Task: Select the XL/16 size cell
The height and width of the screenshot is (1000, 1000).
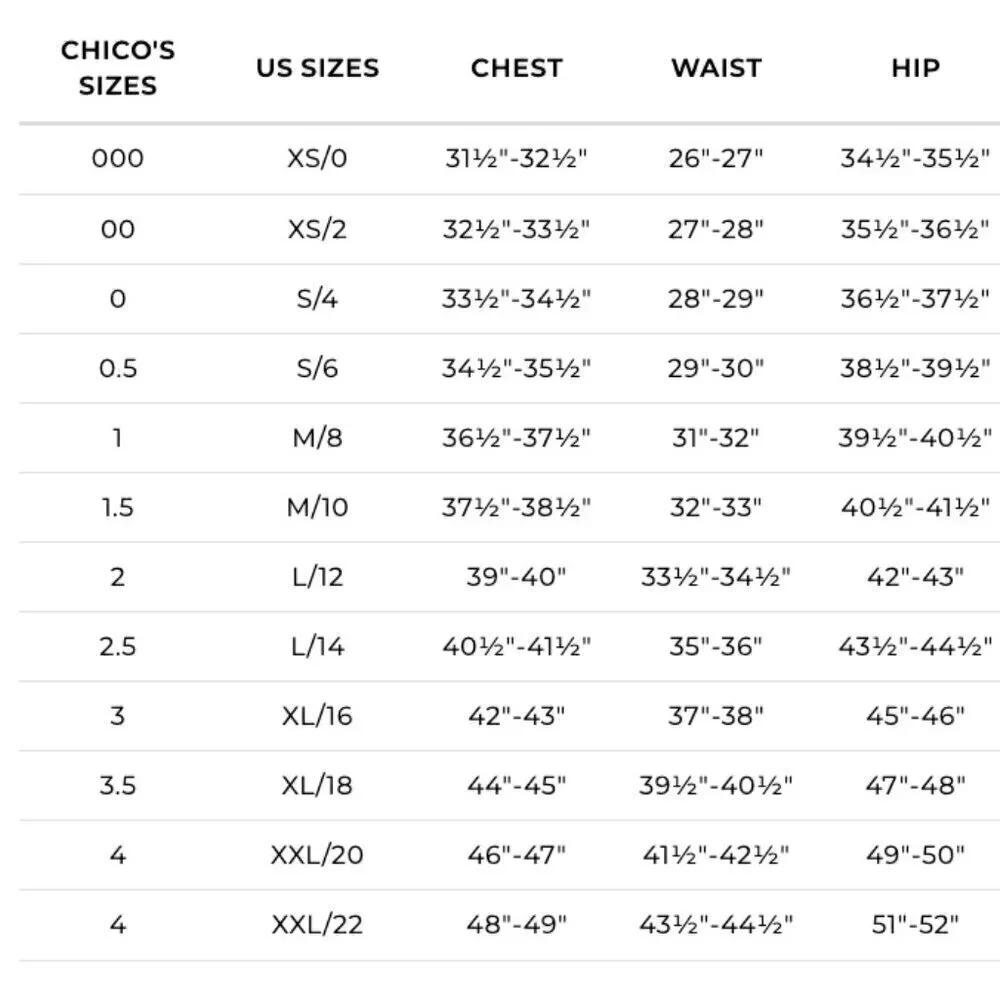Action: (317, 716)
